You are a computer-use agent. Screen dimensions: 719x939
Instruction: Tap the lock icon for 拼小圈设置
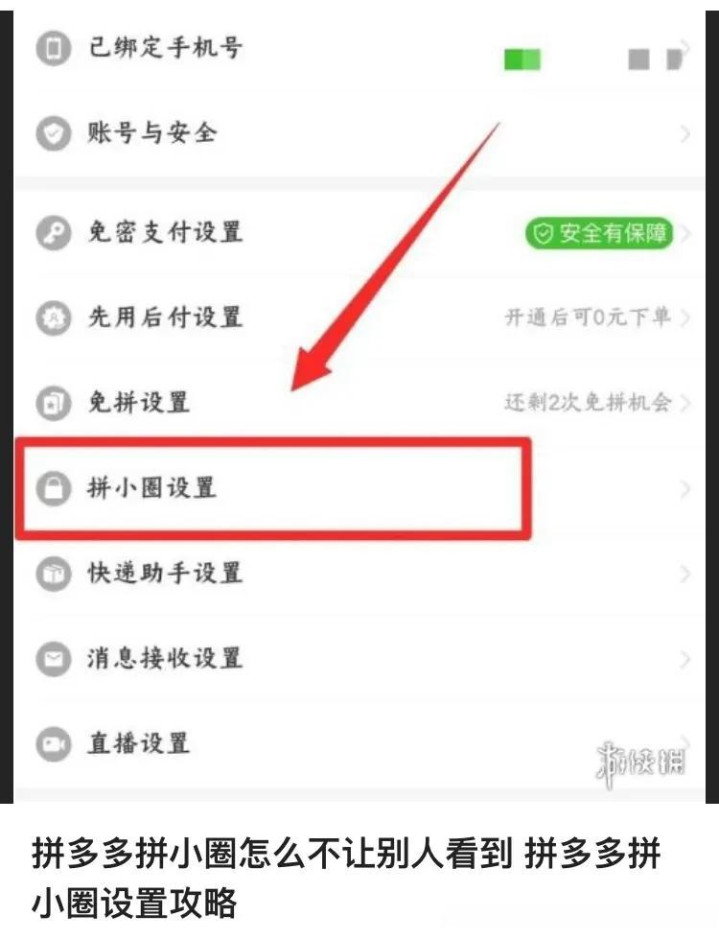(54, 488)
